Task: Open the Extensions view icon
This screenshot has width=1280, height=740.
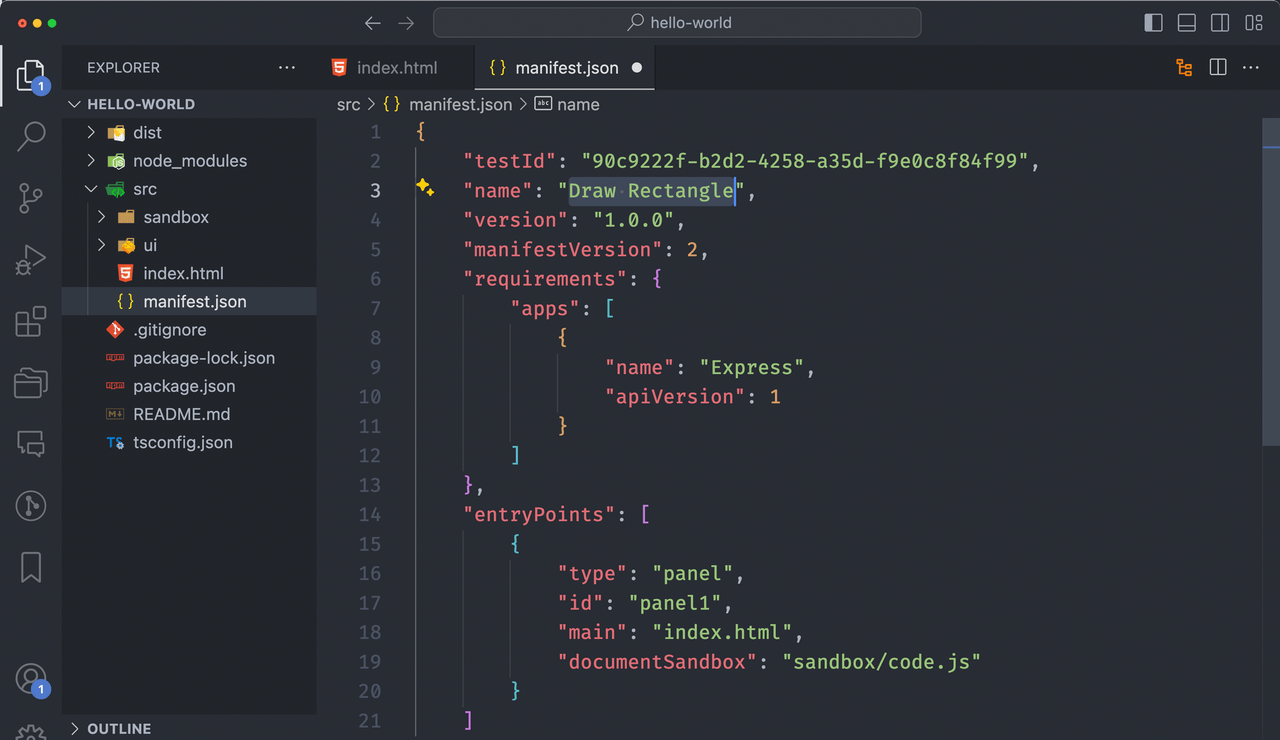Action: point(31,321)
